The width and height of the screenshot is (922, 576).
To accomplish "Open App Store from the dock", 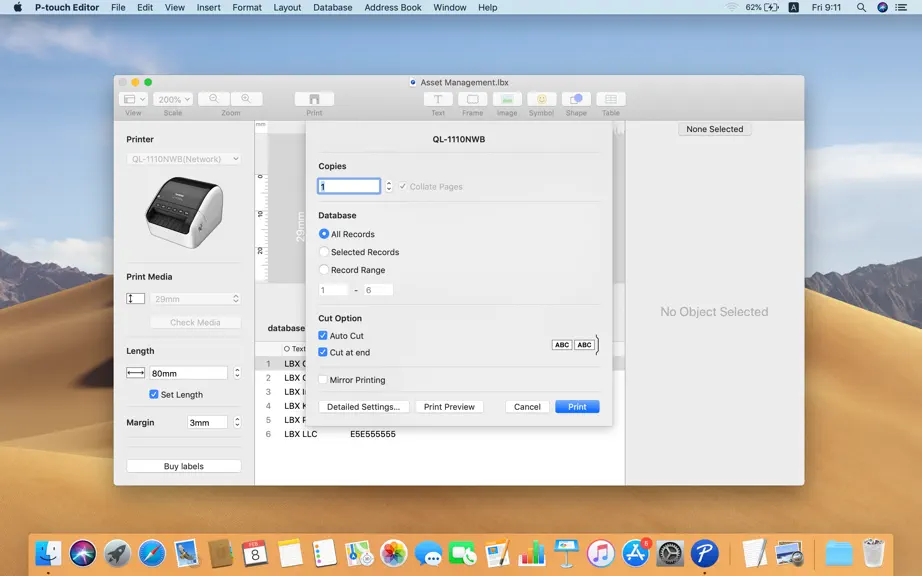I will 635,553.
